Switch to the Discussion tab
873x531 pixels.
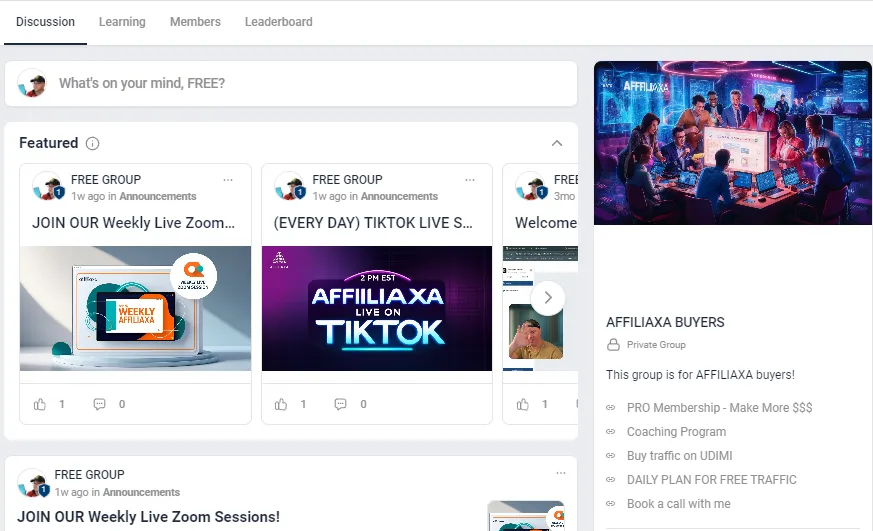(45, 22)
